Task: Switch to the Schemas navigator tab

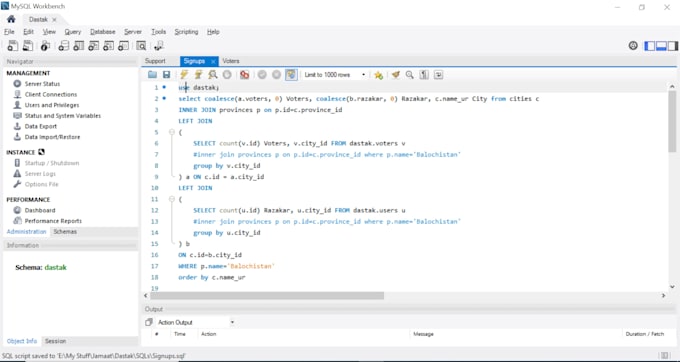Action: tap(65, 232)
